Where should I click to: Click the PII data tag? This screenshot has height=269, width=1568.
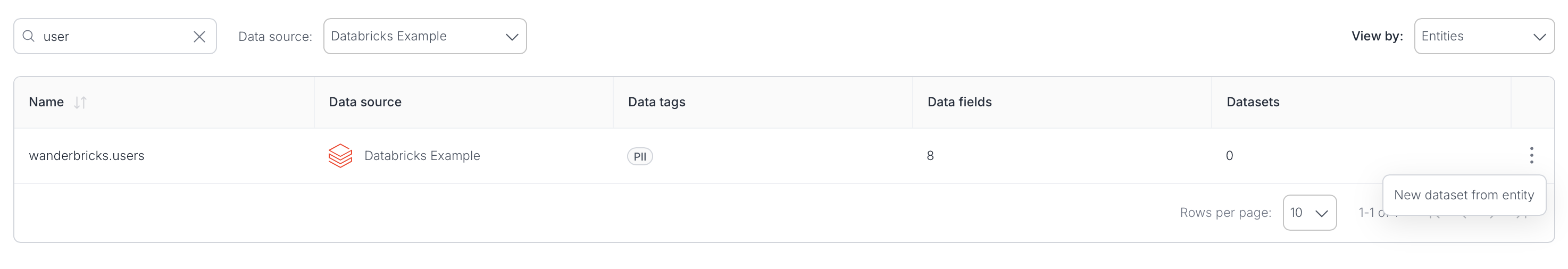coord(640,156)
